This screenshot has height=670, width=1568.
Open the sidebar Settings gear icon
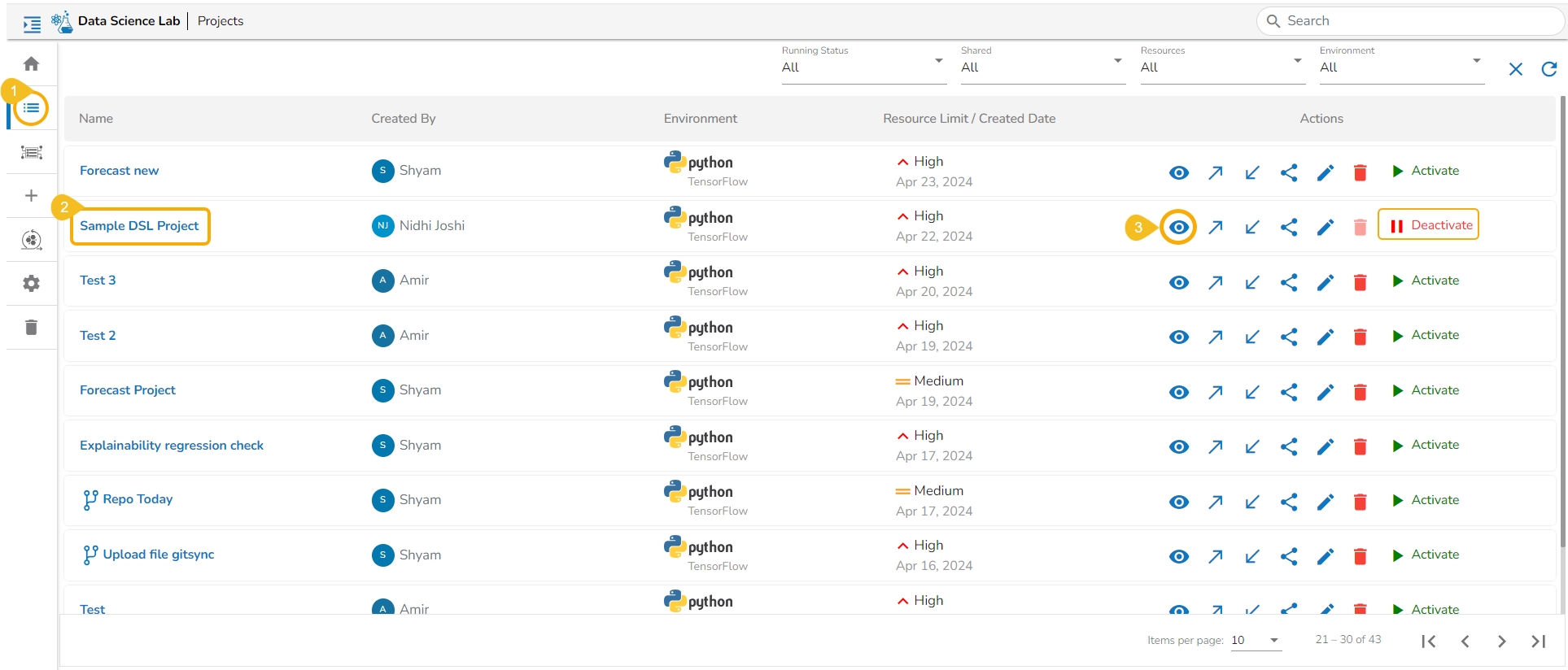click(31, 284)
